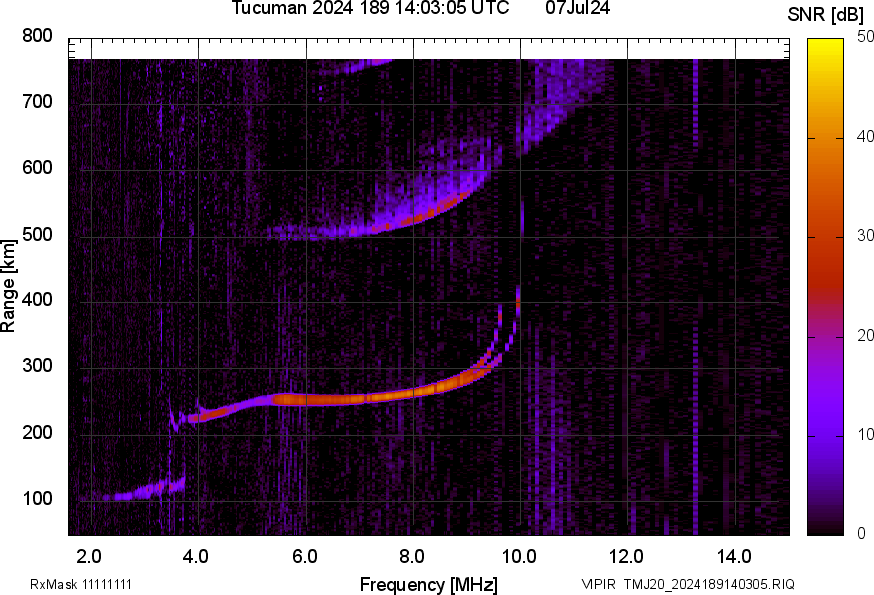Click the 30 dB colorbar tick label
Screen dimensions: 874x595
tap(865, 236)
